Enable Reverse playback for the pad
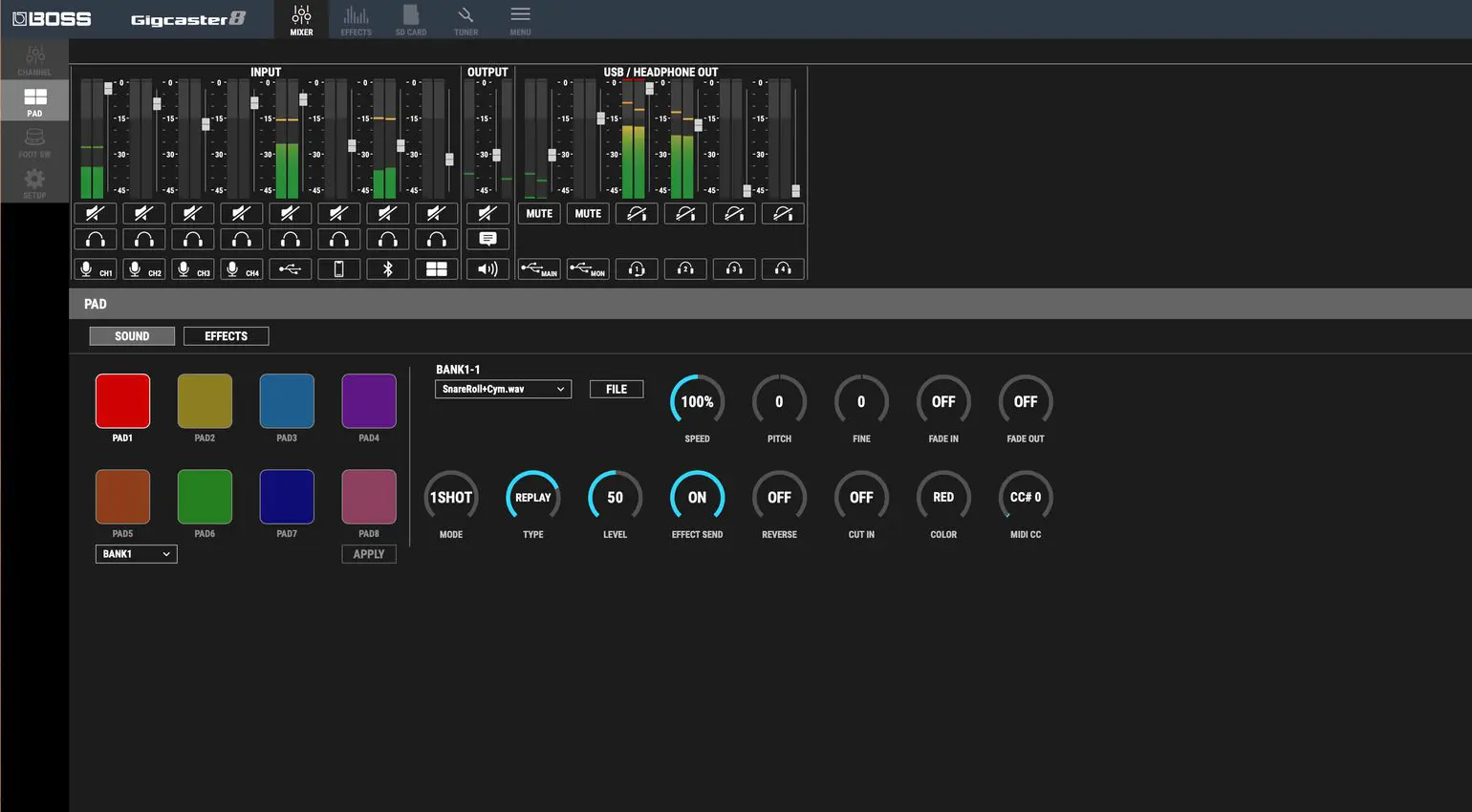 click(x=779, y=497)
